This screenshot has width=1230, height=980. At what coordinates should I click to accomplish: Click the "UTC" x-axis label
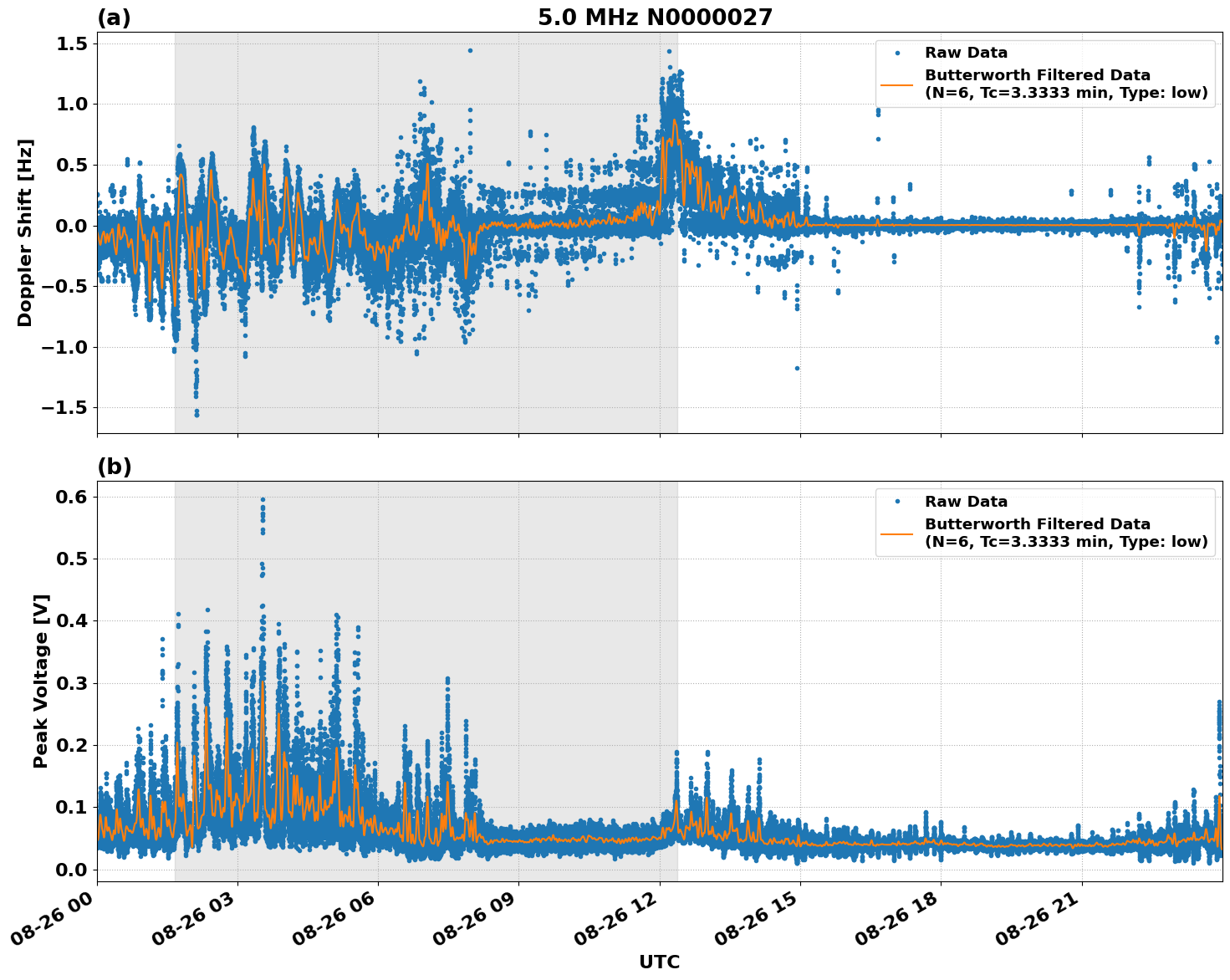[660, 962]
